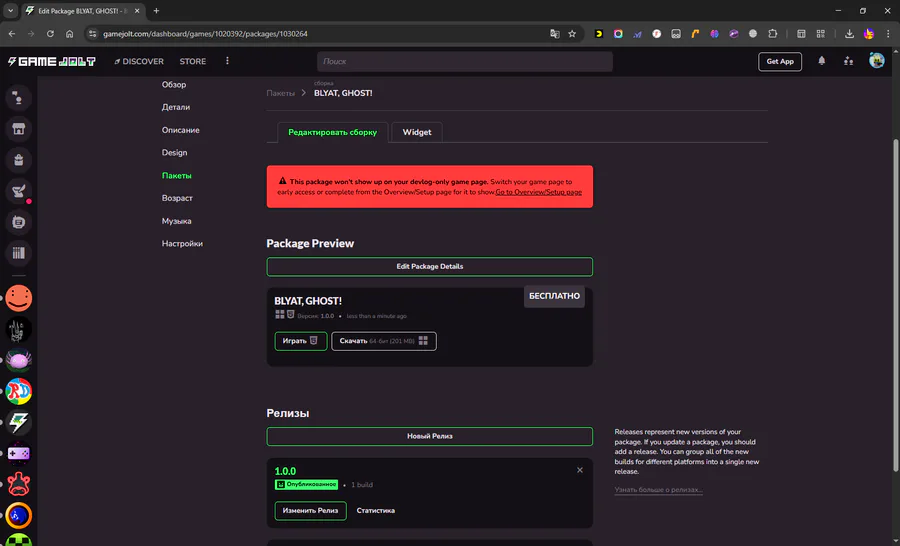The height and width of the screenshot is (546, 900).
Task: Focus the Поиск search field
Action: pyautogui.click(x=465, y=61)
